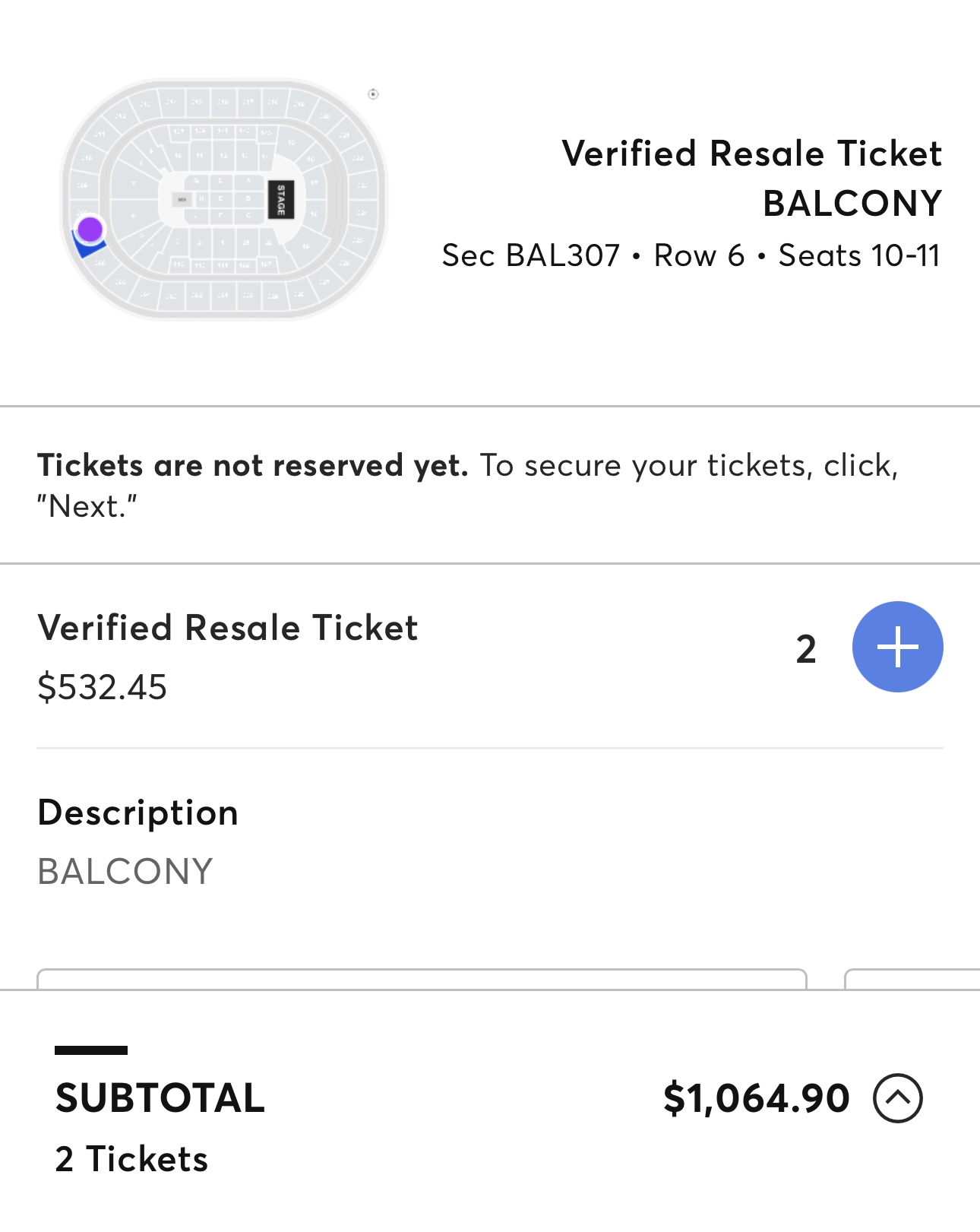Expand the subtotal details chevron
Image resolution: width=980 pixels, height=1232 pixels.
[897, 1098]
